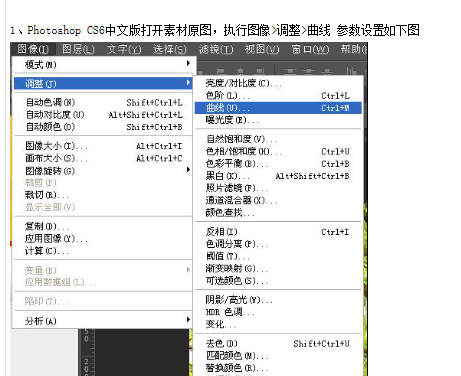Choose 自动对比度(U) menu item
This screenshot has width=461, height=376.
click(103, 115)
